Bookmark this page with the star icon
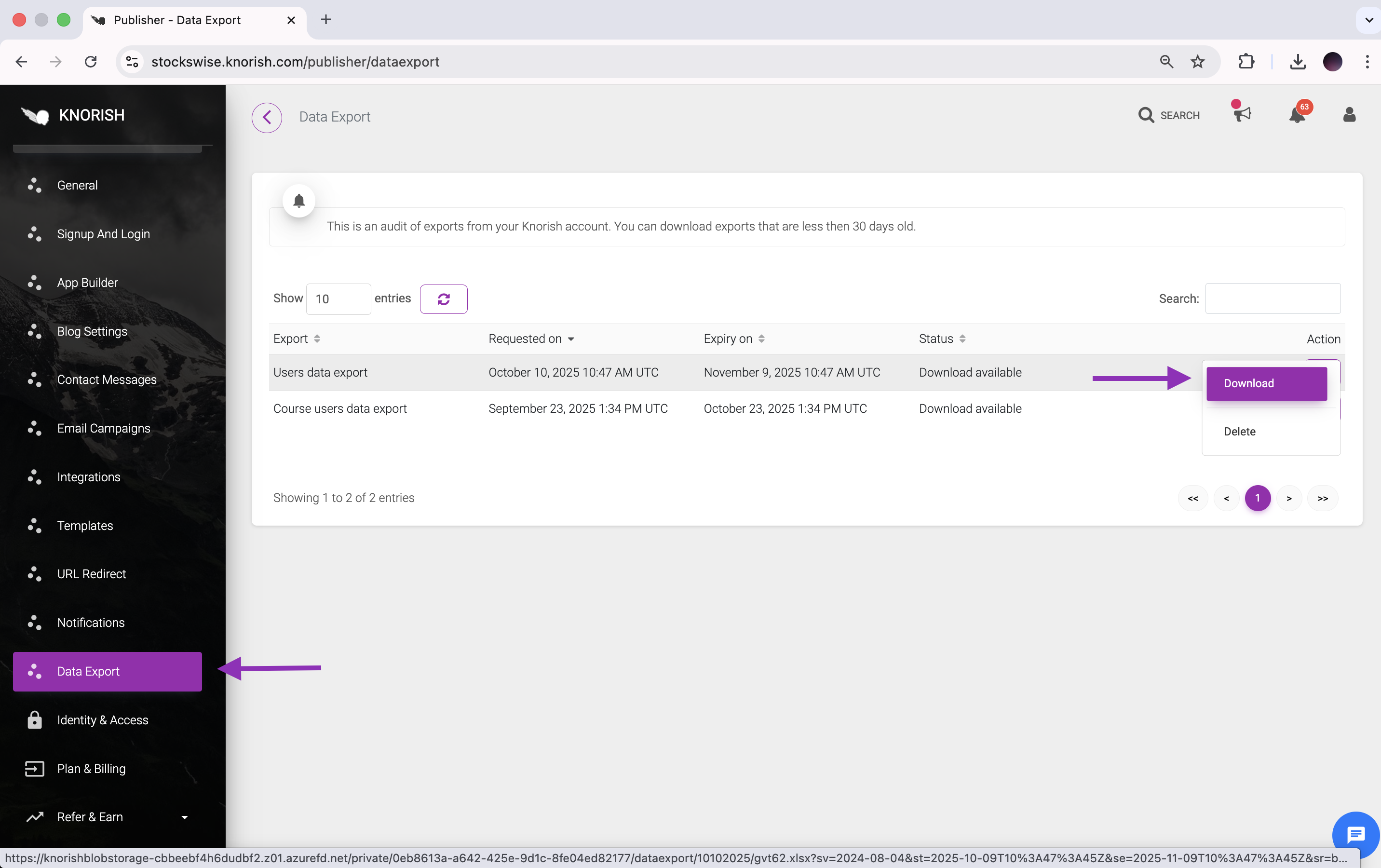Viewport: 1381px width, 868px height. tap(1197, 62)
